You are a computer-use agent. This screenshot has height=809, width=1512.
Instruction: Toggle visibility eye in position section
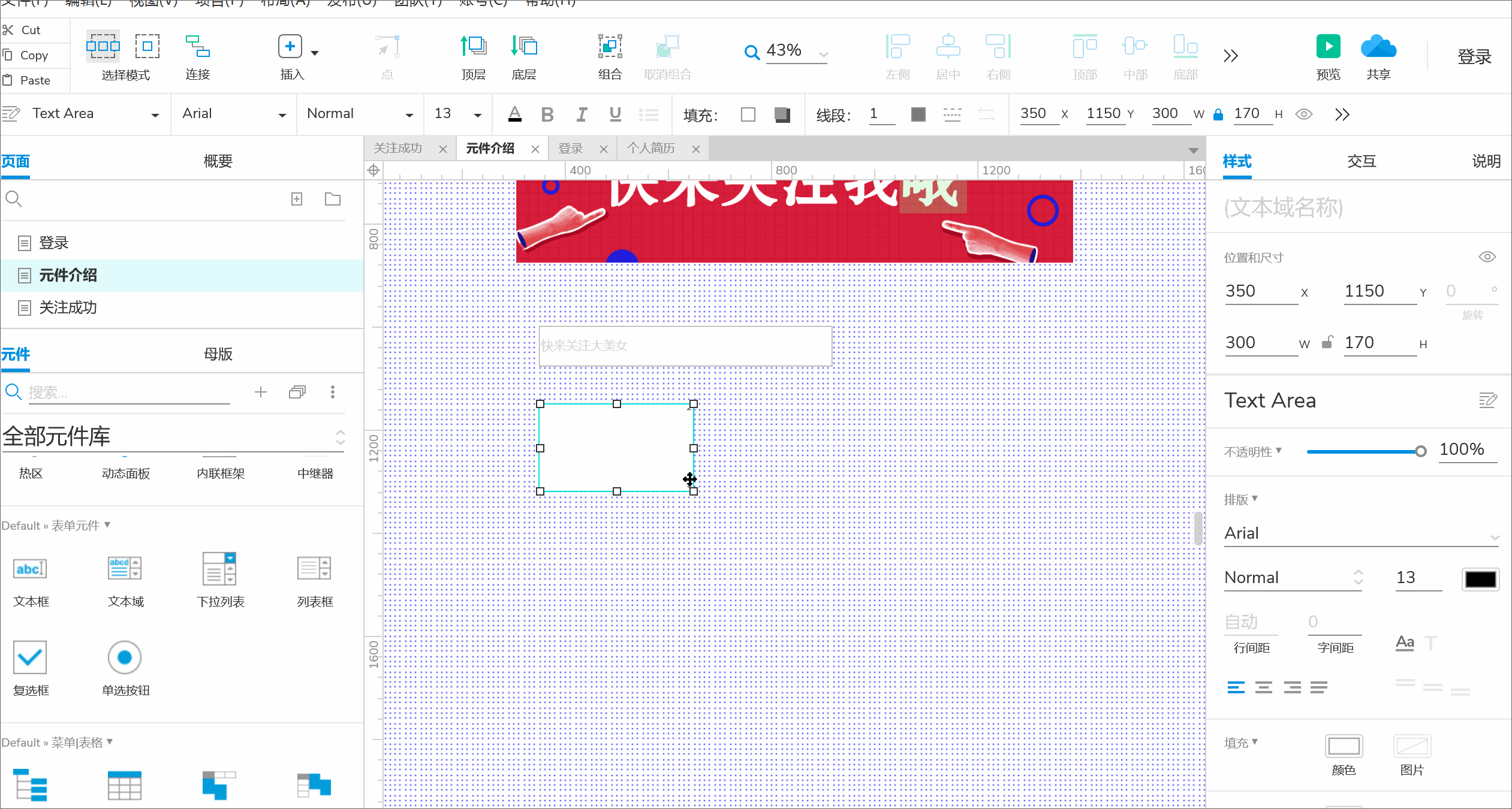(x=1487, y=257)
